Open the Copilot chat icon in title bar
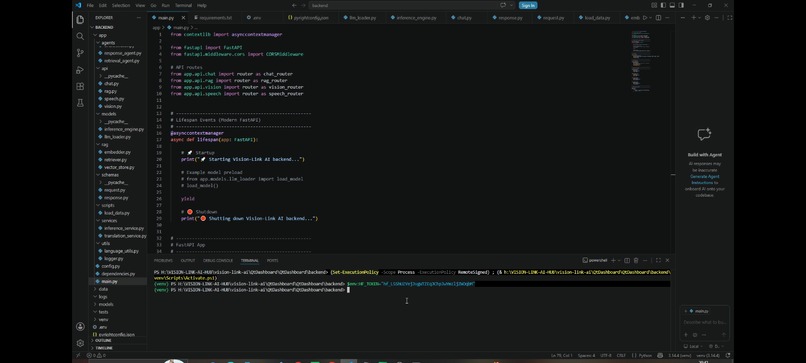 [503, 5]
